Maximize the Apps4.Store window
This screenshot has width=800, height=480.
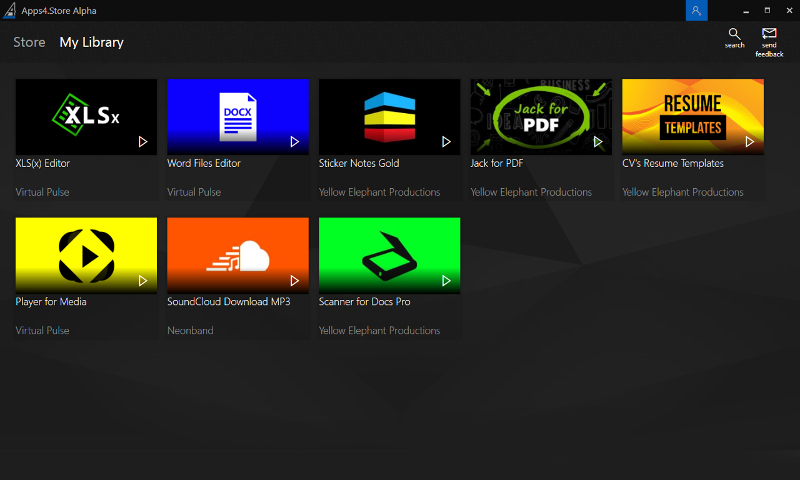(x=767, y=10)
